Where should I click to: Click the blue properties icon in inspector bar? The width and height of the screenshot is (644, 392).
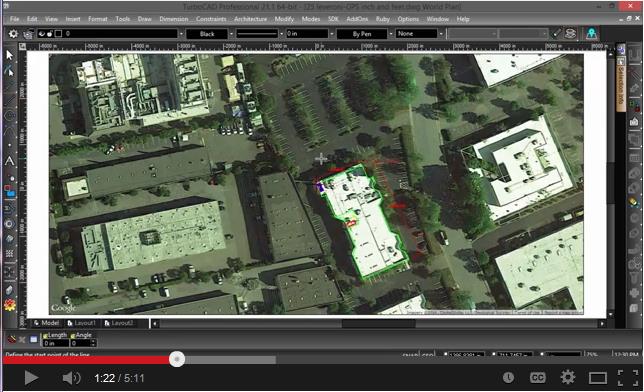[x=33, y=339]
